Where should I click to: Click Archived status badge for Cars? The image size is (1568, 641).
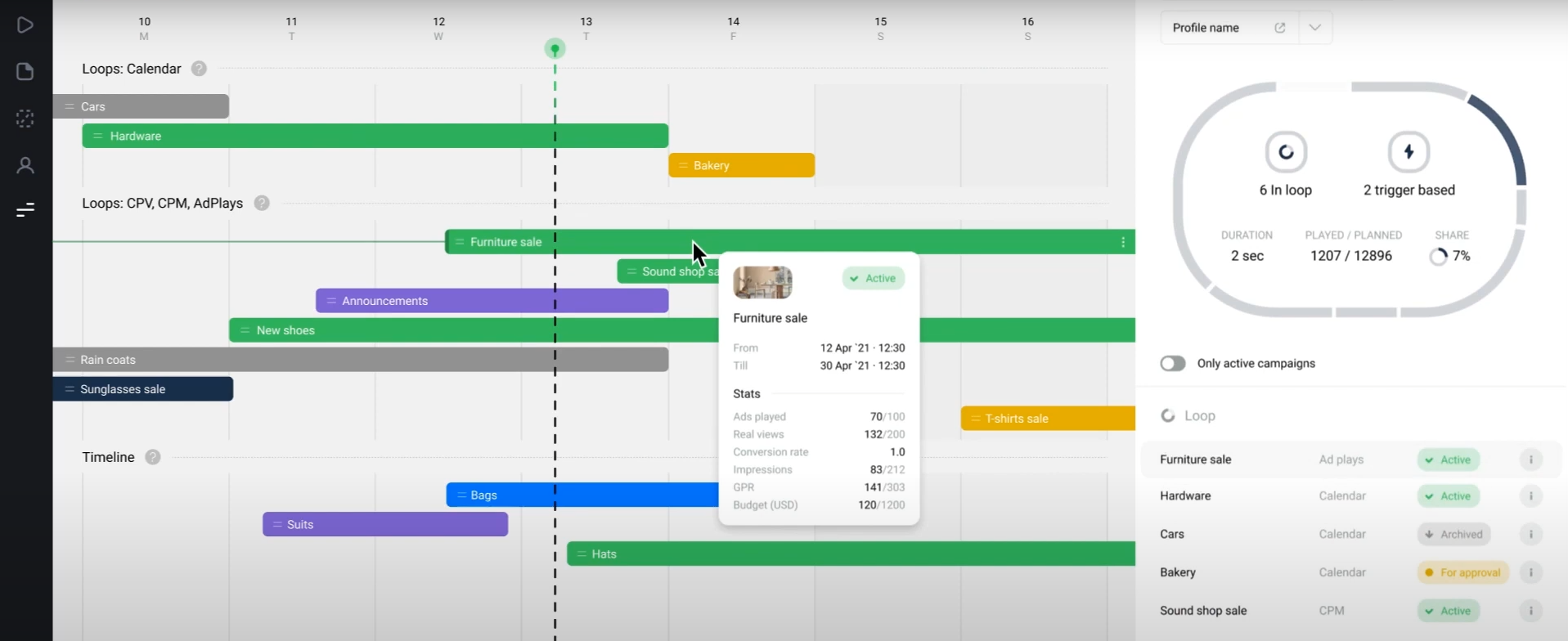(x=1453, y=535)
